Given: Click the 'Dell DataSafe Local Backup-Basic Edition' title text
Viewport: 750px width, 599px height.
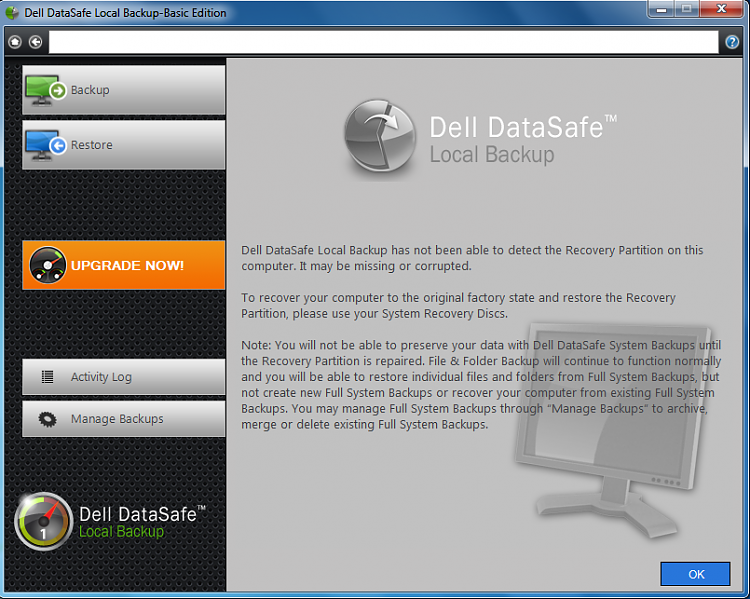Looking at the screenshot, I should pos(125,13).
